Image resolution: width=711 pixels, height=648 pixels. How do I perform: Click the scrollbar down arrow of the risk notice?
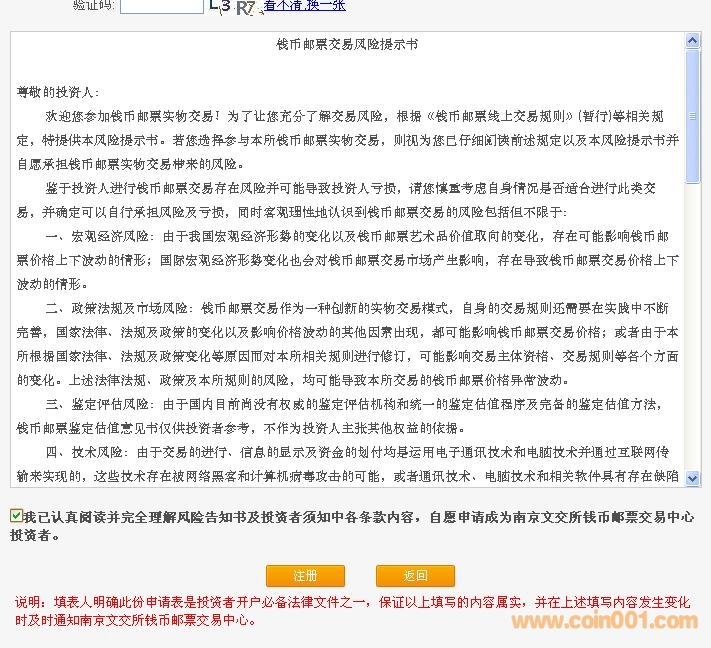click(692, 479)
